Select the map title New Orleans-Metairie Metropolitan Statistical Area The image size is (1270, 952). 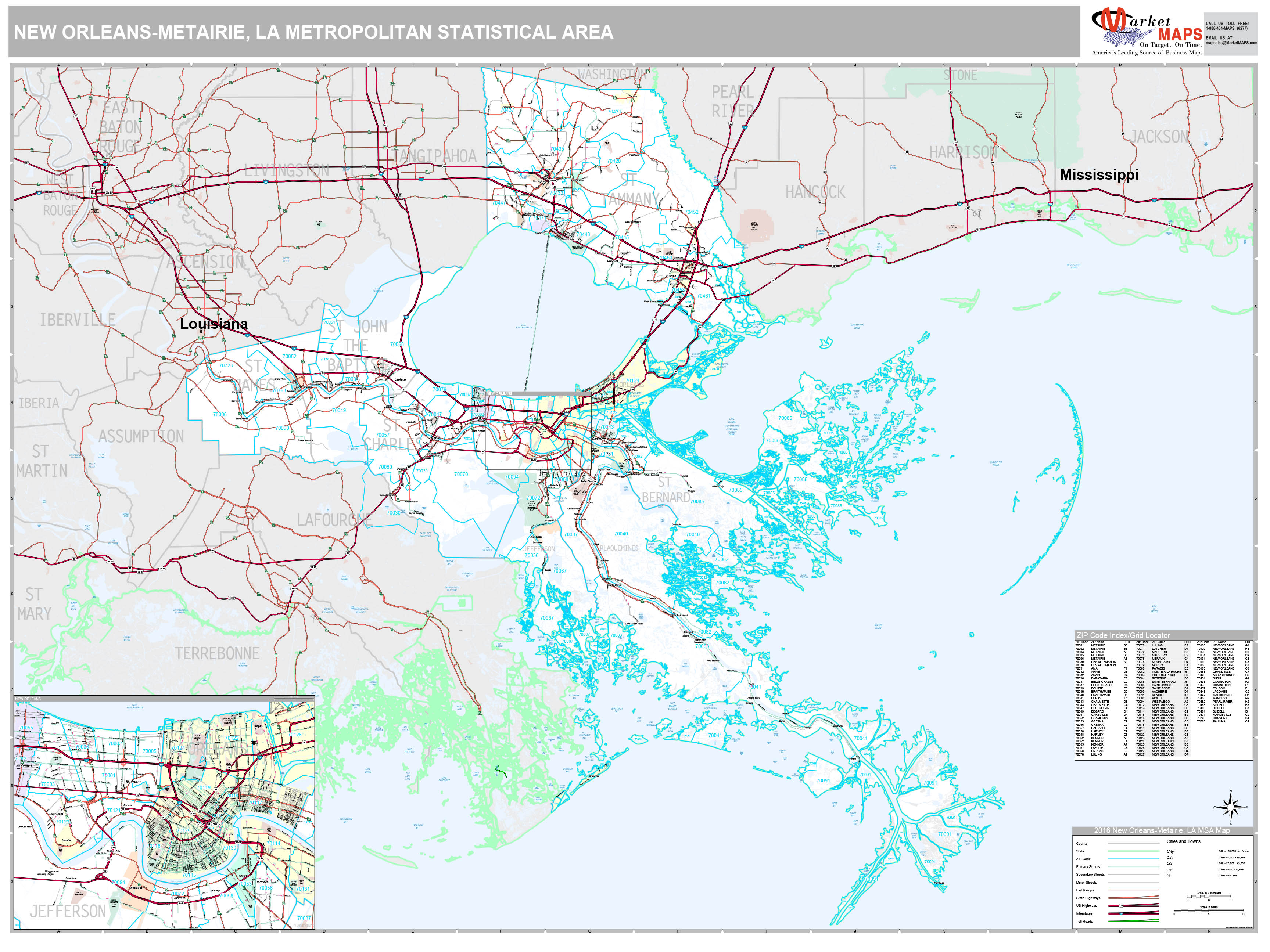pos(313,32)
